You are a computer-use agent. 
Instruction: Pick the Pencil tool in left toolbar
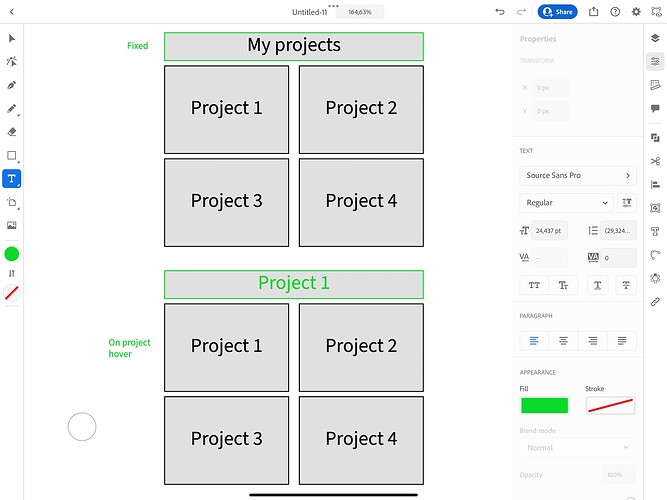coord(12,108)
